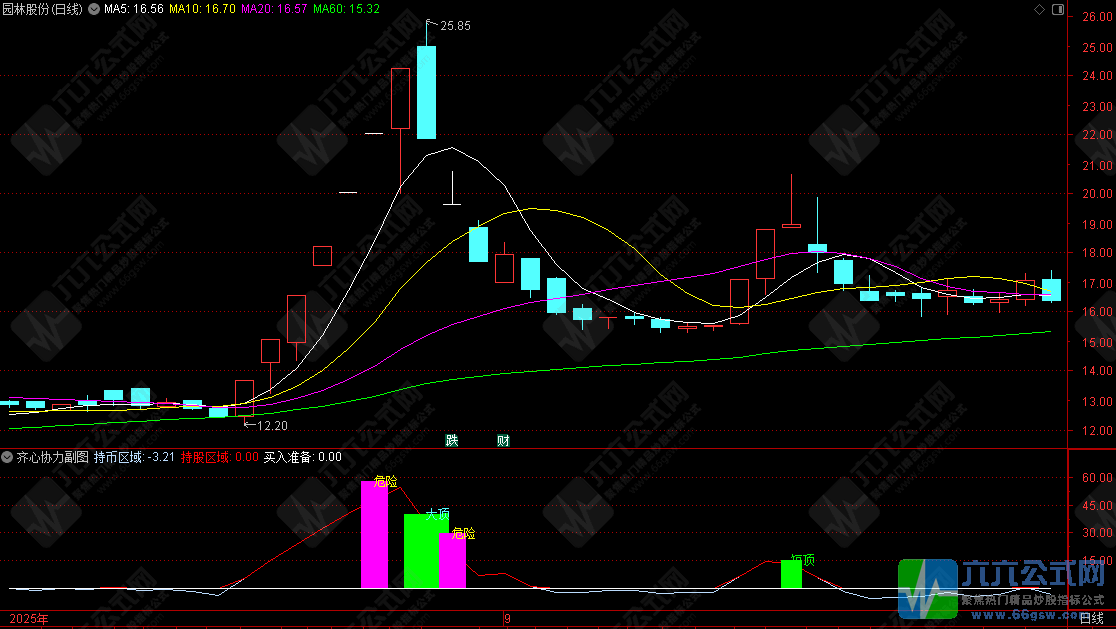Click the diamond icon at top right
1116x629 pixels.
1039,9
